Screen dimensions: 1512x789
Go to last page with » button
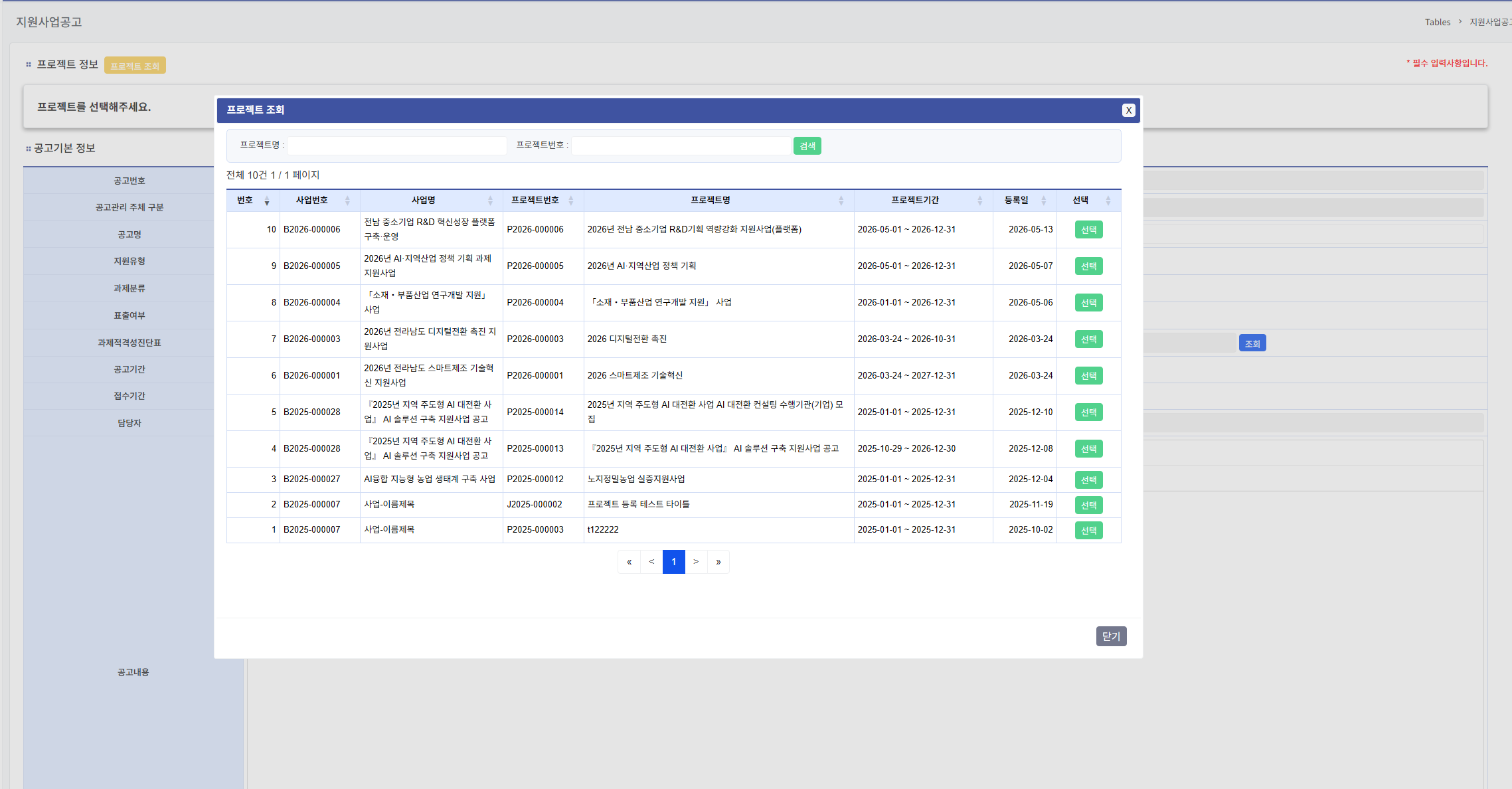[x=718, y=562]
